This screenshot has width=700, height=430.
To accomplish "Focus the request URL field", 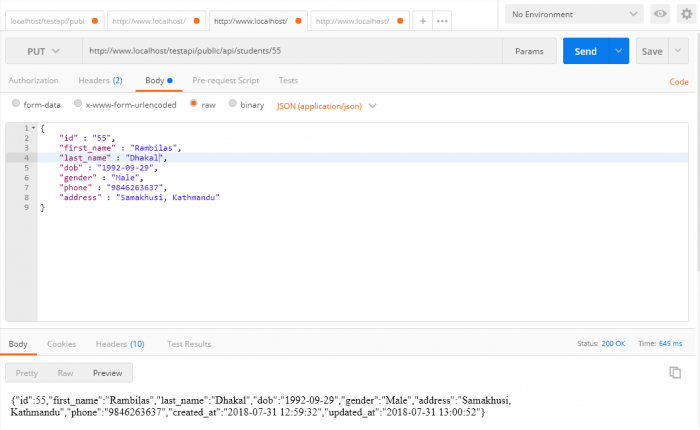I will [x=292, y=51].
